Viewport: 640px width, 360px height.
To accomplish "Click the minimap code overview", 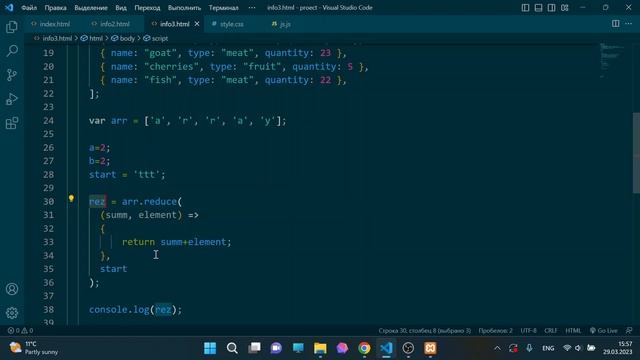I will [613, 61].
